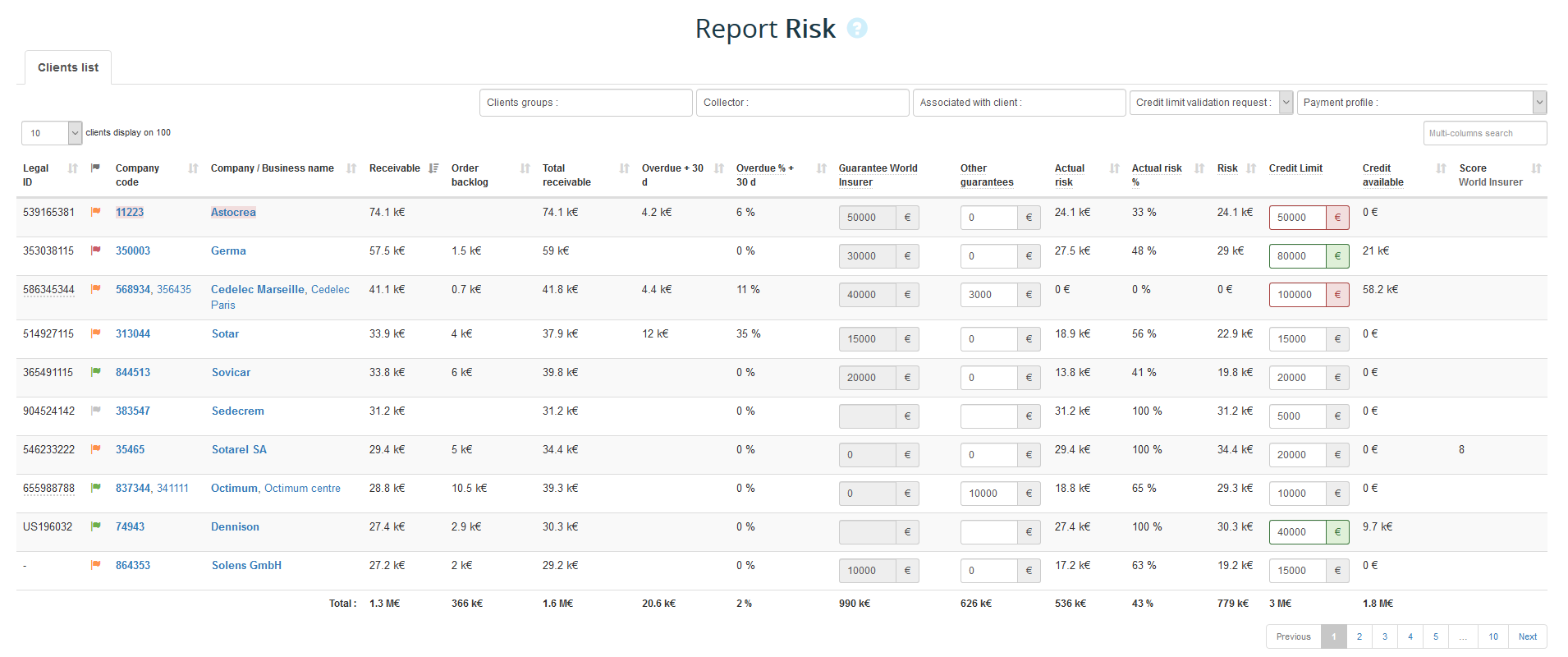Go to page 2 of results
Image resolution: width=1568 pixels, height=657 pixels.
click(1359, 636)
